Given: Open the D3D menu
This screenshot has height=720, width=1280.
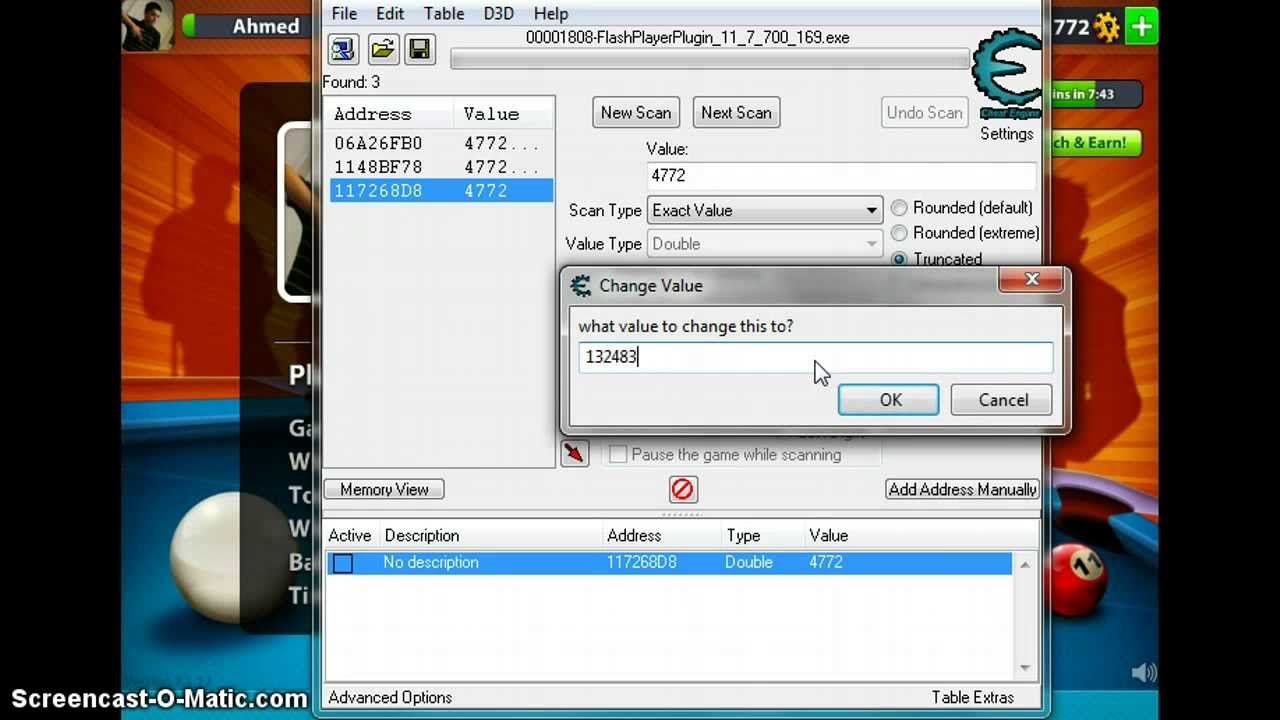Looking at the screenshot, I should [498, 14].
